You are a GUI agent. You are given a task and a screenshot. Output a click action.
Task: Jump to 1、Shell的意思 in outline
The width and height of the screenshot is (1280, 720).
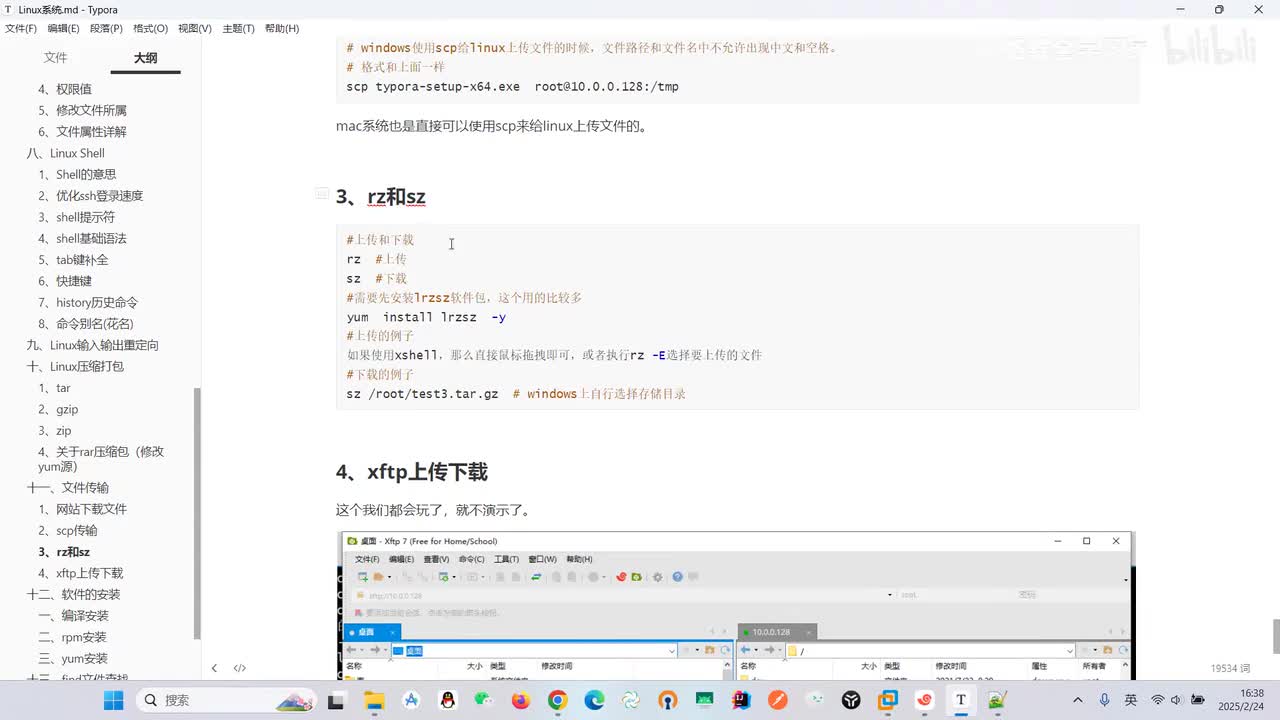tap(77, 174)
